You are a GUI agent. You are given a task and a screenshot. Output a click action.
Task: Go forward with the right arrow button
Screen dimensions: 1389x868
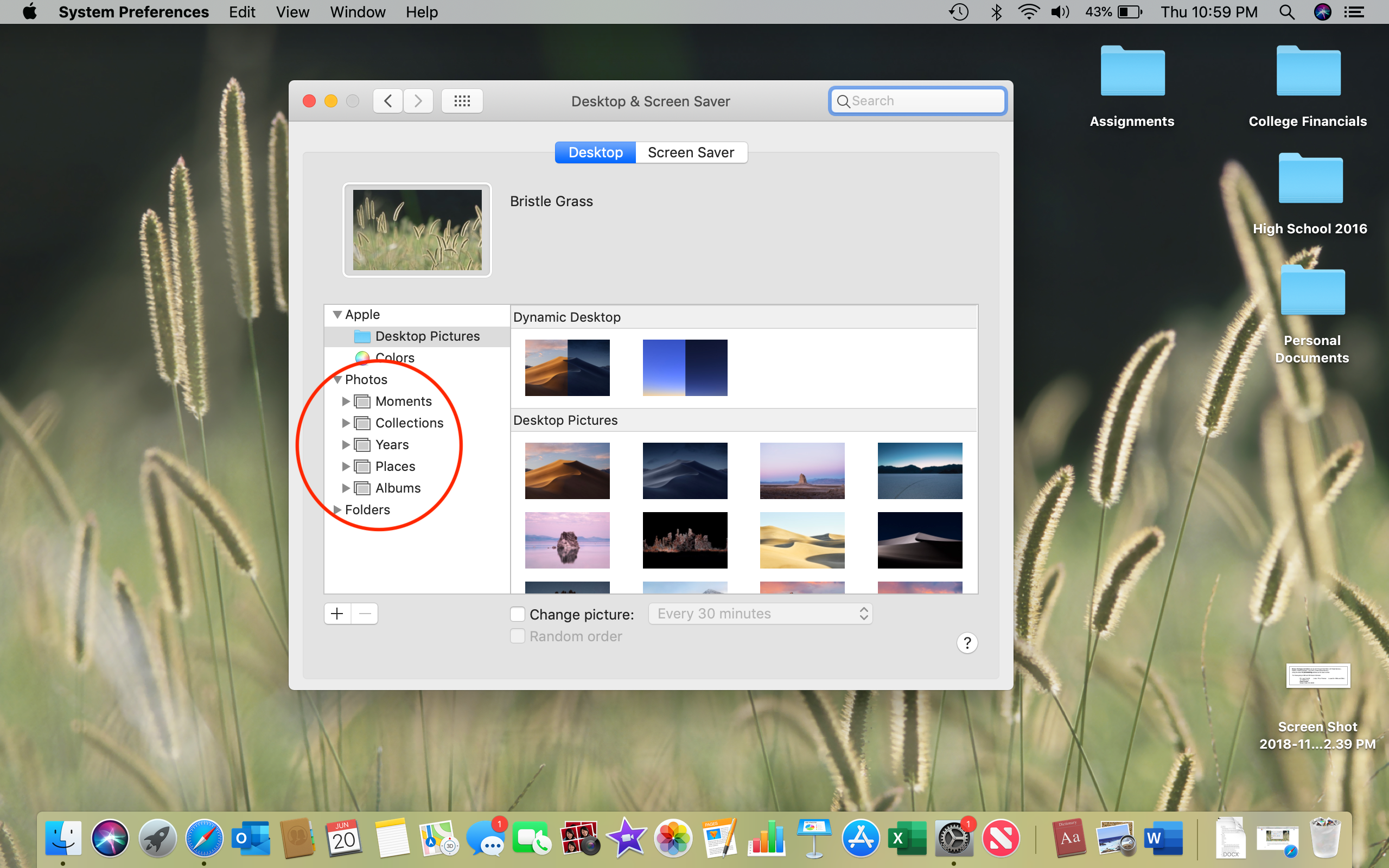[418, 101]
